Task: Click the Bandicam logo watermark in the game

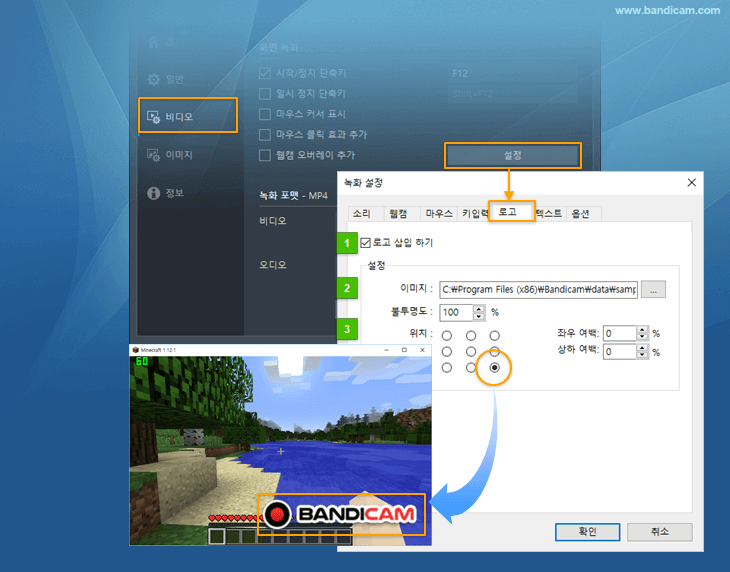Action: click(342, 516)
